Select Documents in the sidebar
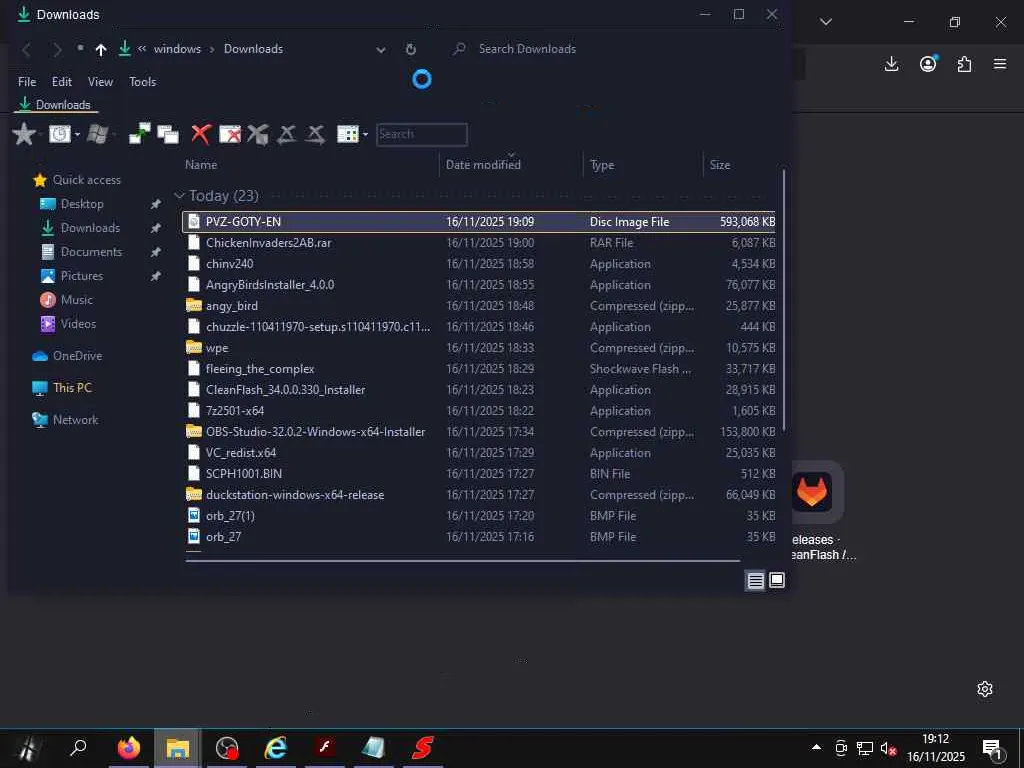This screenshot has width=1024, height=768. 91,251
